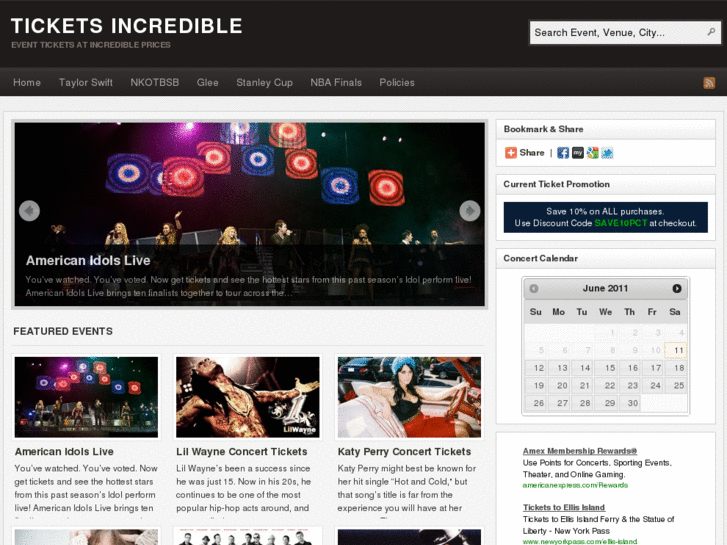Select June 26 in calendar
The height and width of the screenshot is (545, 727).
click(536, 403)
